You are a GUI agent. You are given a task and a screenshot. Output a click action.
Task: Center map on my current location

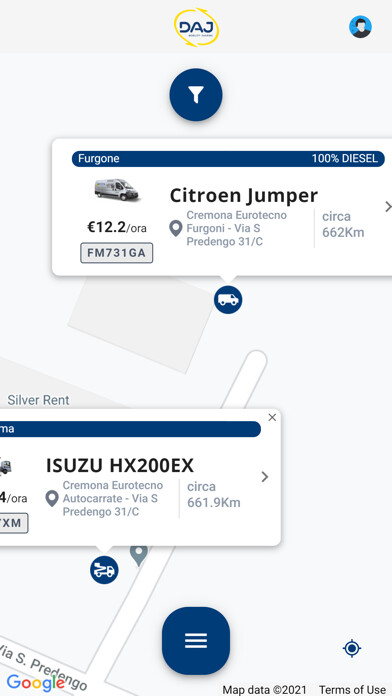click(352, 649)
